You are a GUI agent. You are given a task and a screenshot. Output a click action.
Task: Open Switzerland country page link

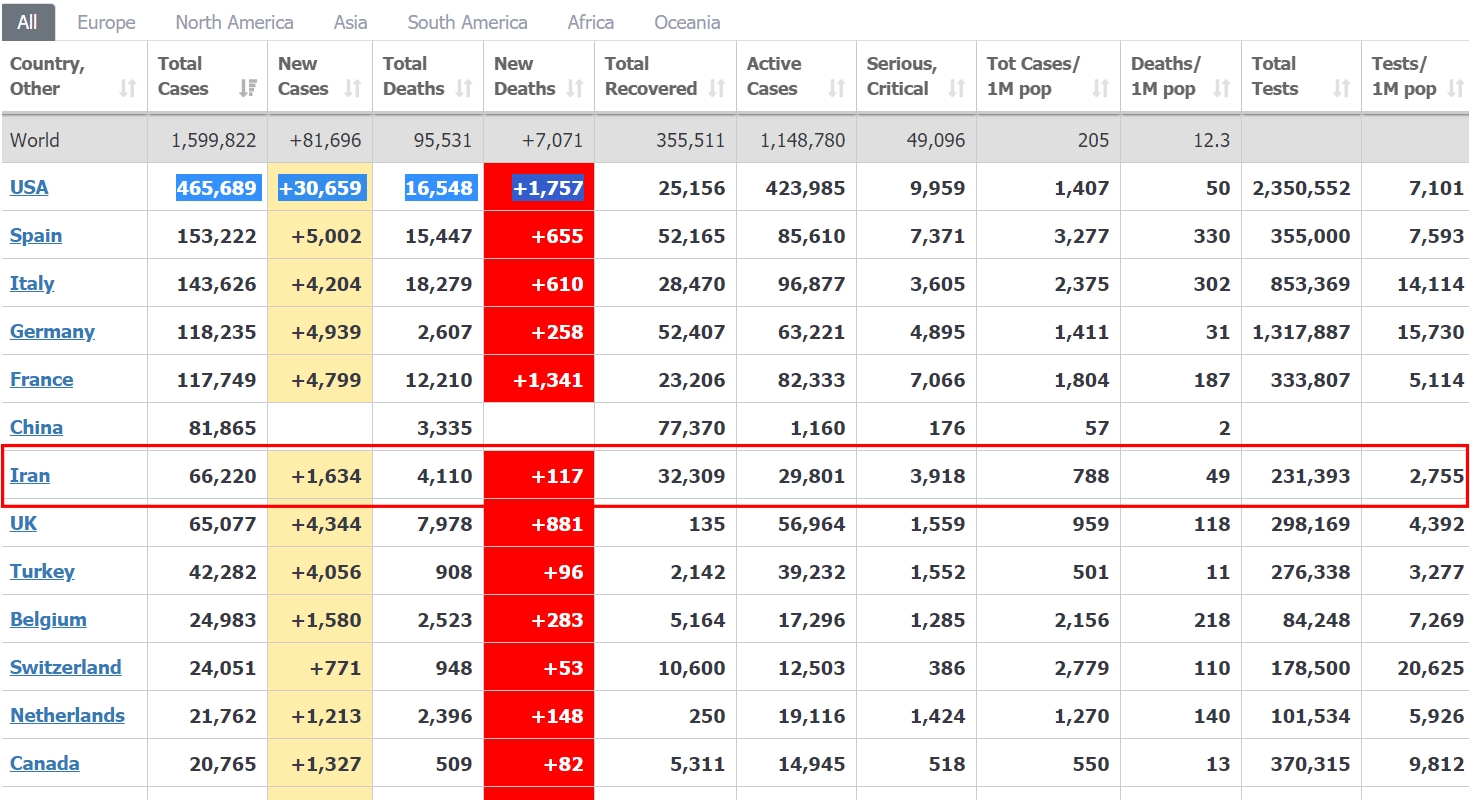tap(66, 667)
